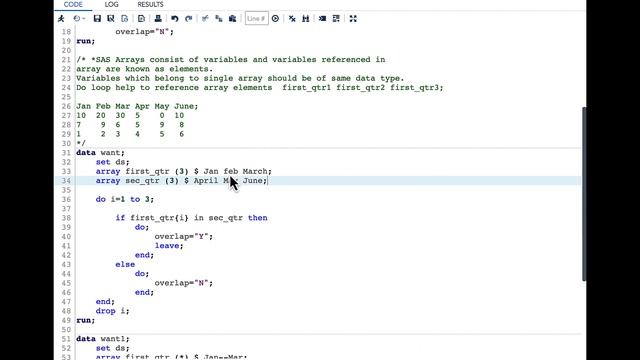Click the 'if first_qtr{i} in sec_qtr then' line
Image resolution: width=640 pixels, height=360 pixels.
pyautogui.click(x=191, y=218)
